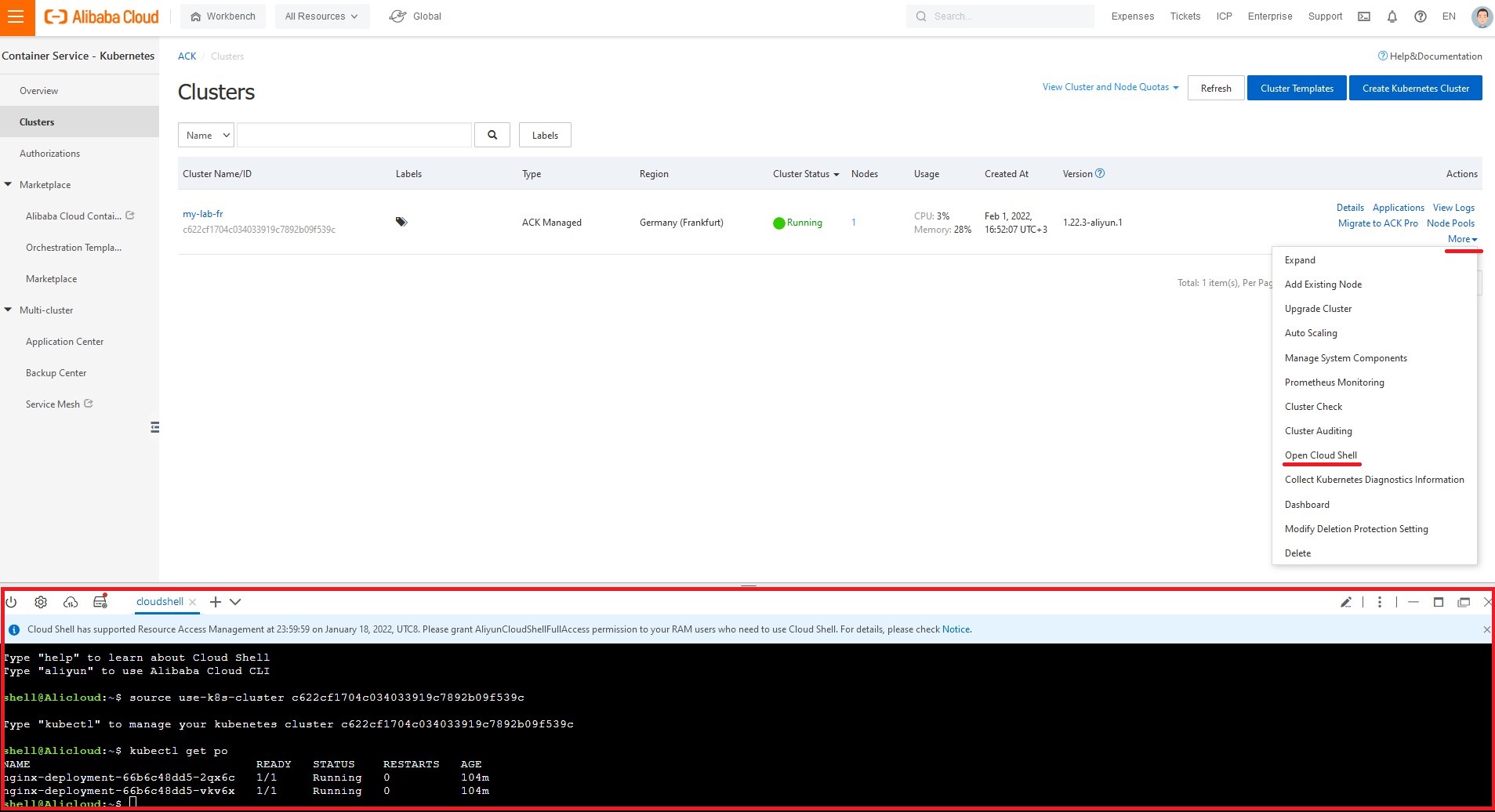1495x812 pixels.
Task: Click the Version column help icon
Action: tap(1100, 173)
